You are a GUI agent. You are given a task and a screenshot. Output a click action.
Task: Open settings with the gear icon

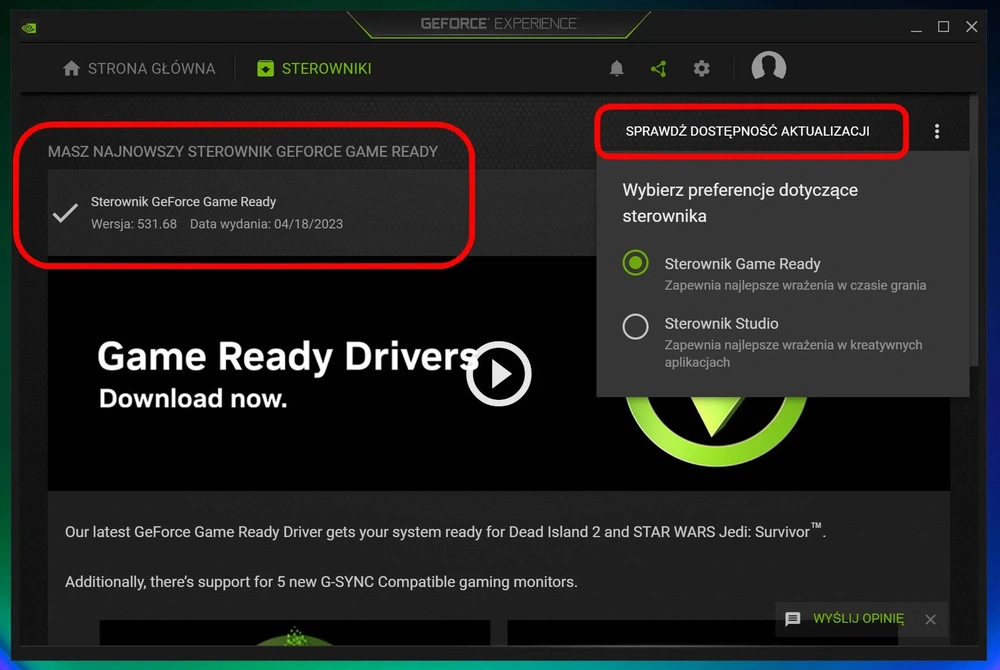pos(702,68)
